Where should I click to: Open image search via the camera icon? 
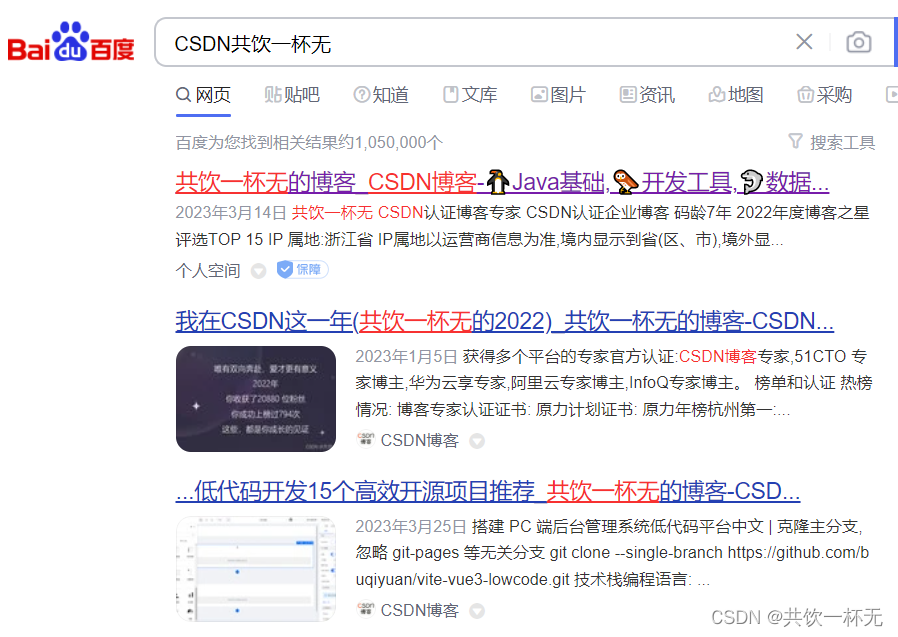tap(858, 42)
